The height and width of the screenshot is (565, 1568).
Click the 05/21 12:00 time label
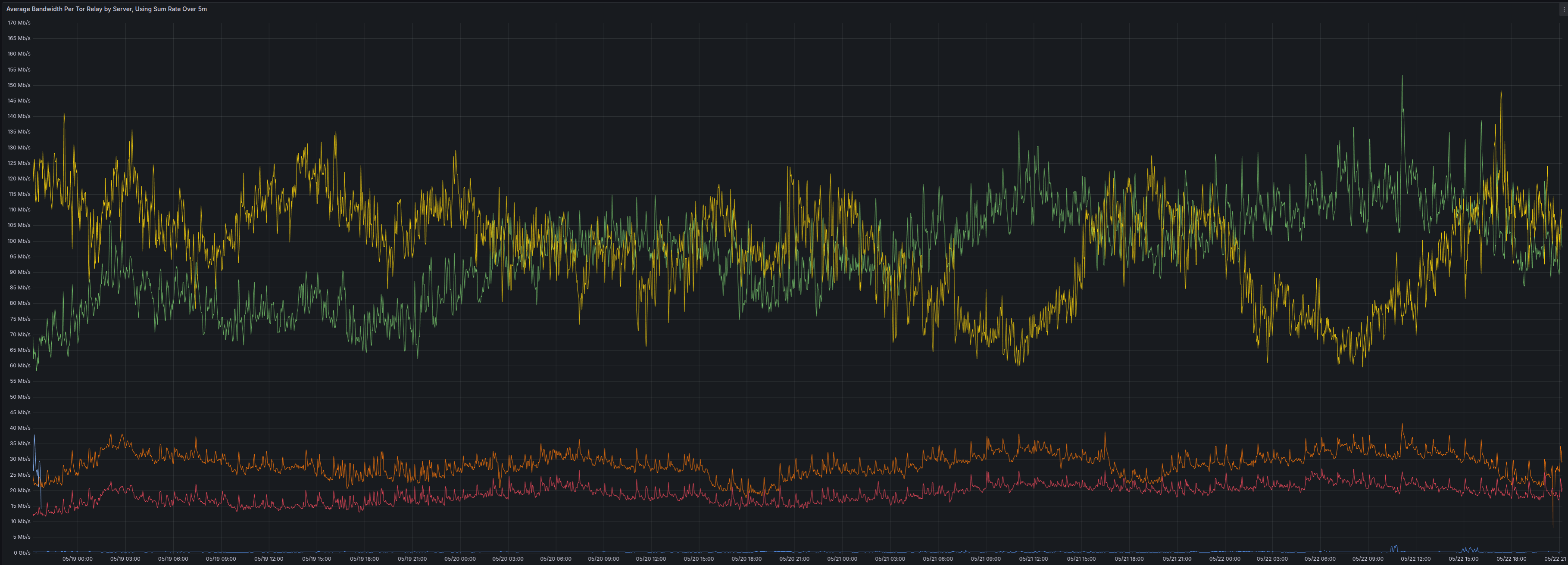(1033, 558)
